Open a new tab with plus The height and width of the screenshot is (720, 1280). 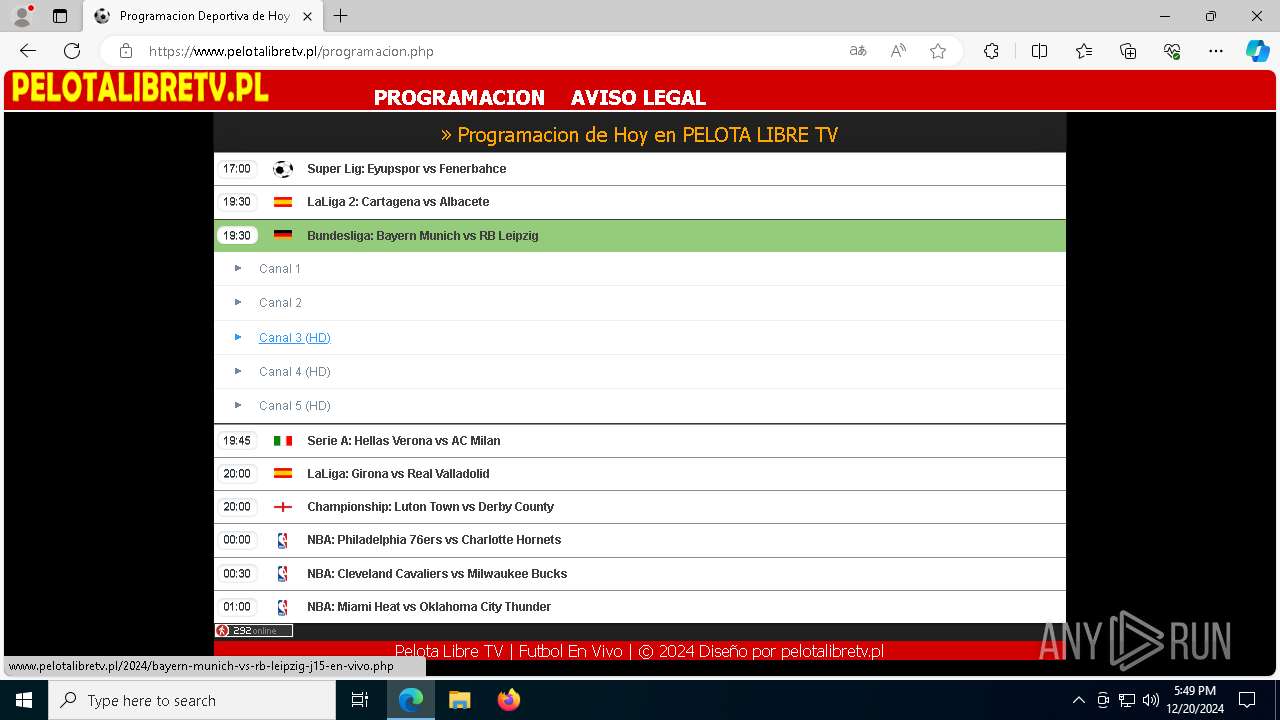click(x=341, y=16)
